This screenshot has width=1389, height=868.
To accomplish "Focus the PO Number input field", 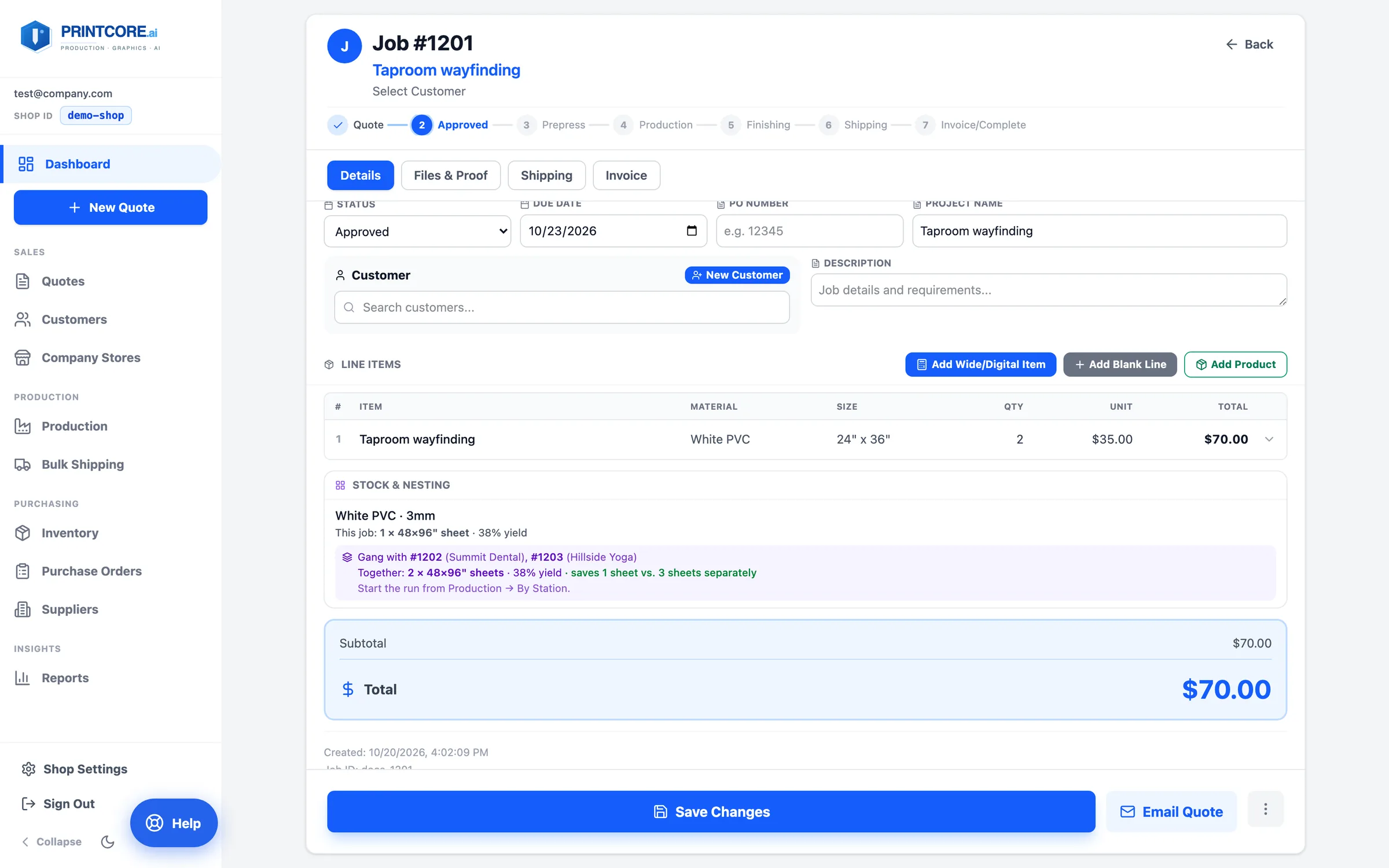I will [810, 231].
